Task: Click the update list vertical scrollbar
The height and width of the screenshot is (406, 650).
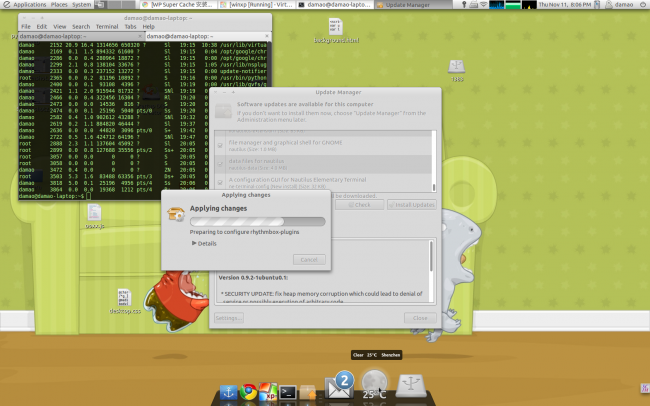Action: [x=434, y=161]
